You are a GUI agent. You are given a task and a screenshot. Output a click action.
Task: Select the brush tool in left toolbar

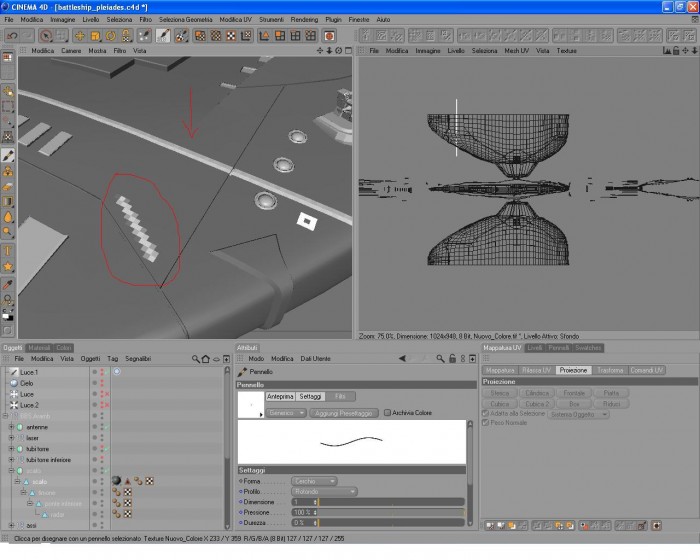click(x=8, y=155)
